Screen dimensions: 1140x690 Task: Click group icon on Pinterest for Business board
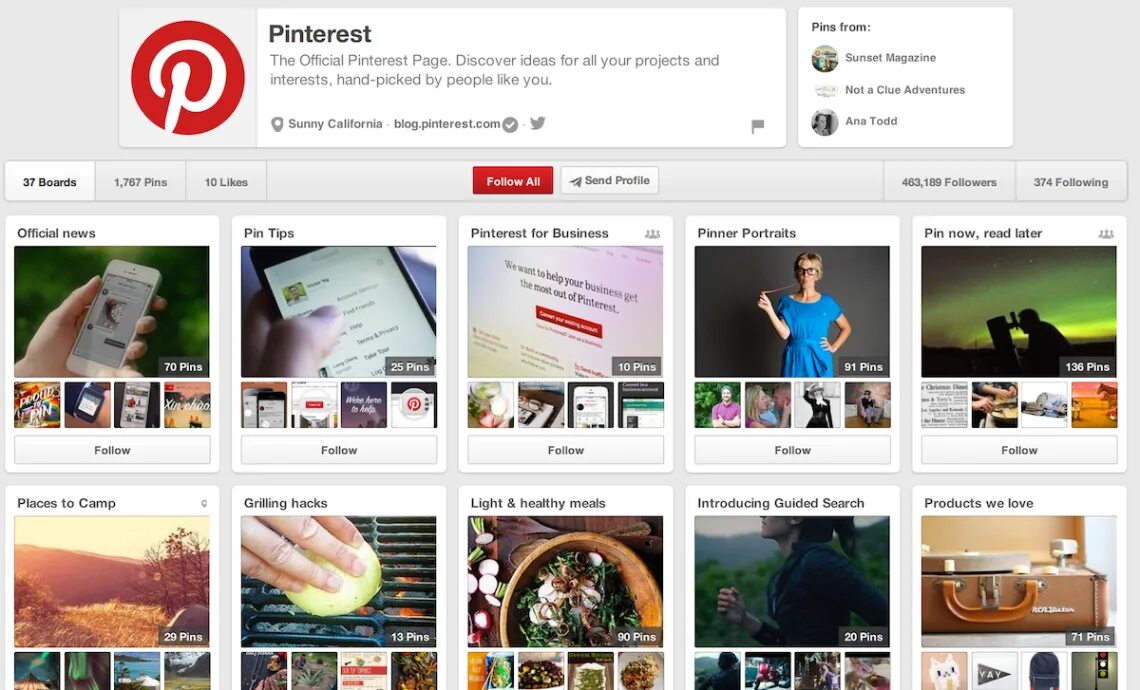pyautogui.click(x=652, y=233)
